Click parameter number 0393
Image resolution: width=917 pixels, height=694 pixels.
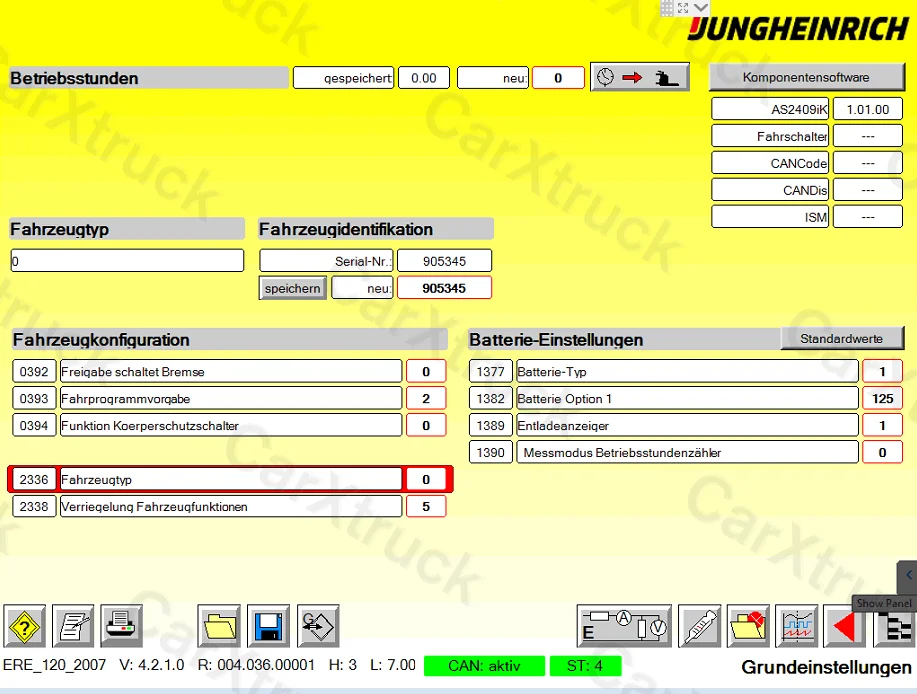point(34,398)
